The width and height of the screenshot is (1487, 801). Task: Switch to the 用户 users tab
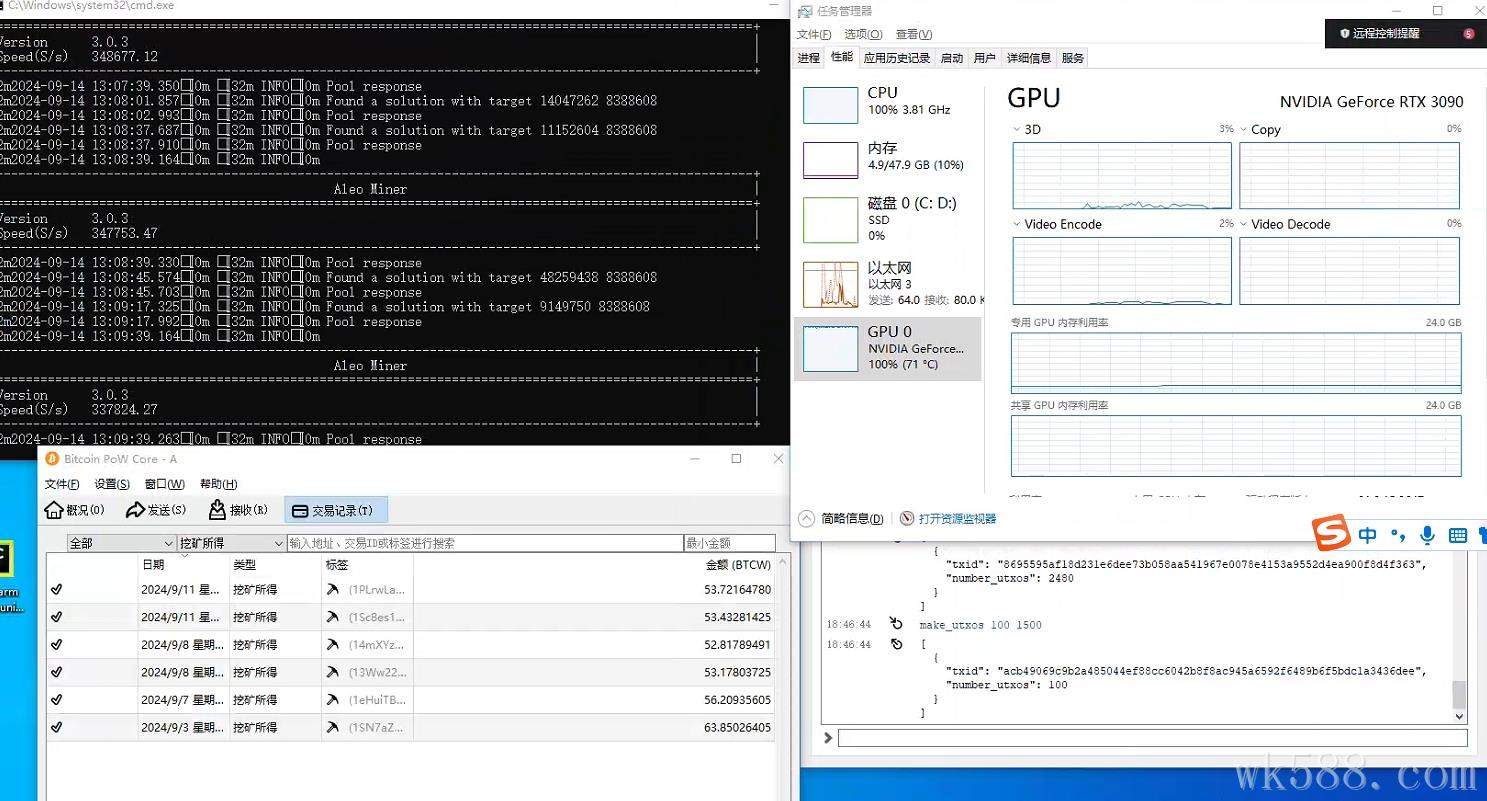985,58
